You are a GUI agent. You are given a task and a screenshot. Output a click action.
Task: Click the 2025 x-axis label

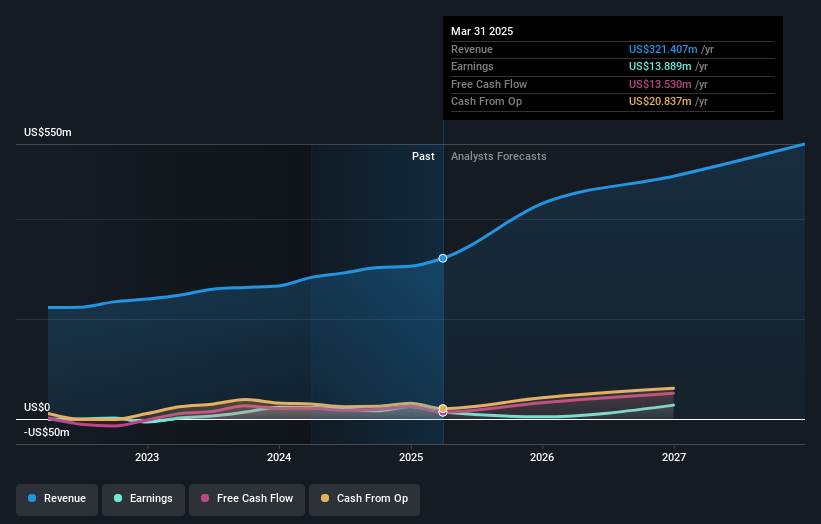[x=411, y=457]
